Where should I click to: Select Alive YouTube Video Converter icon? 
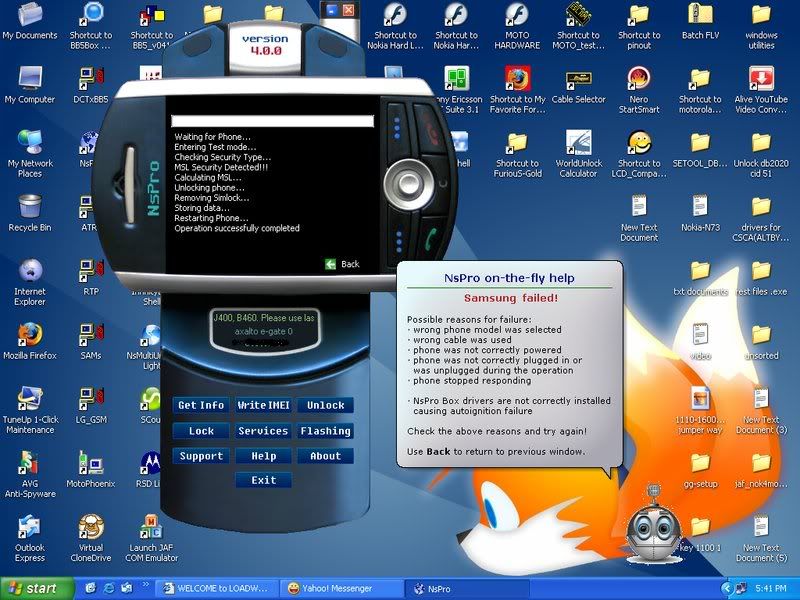click(x=761, y=90)
